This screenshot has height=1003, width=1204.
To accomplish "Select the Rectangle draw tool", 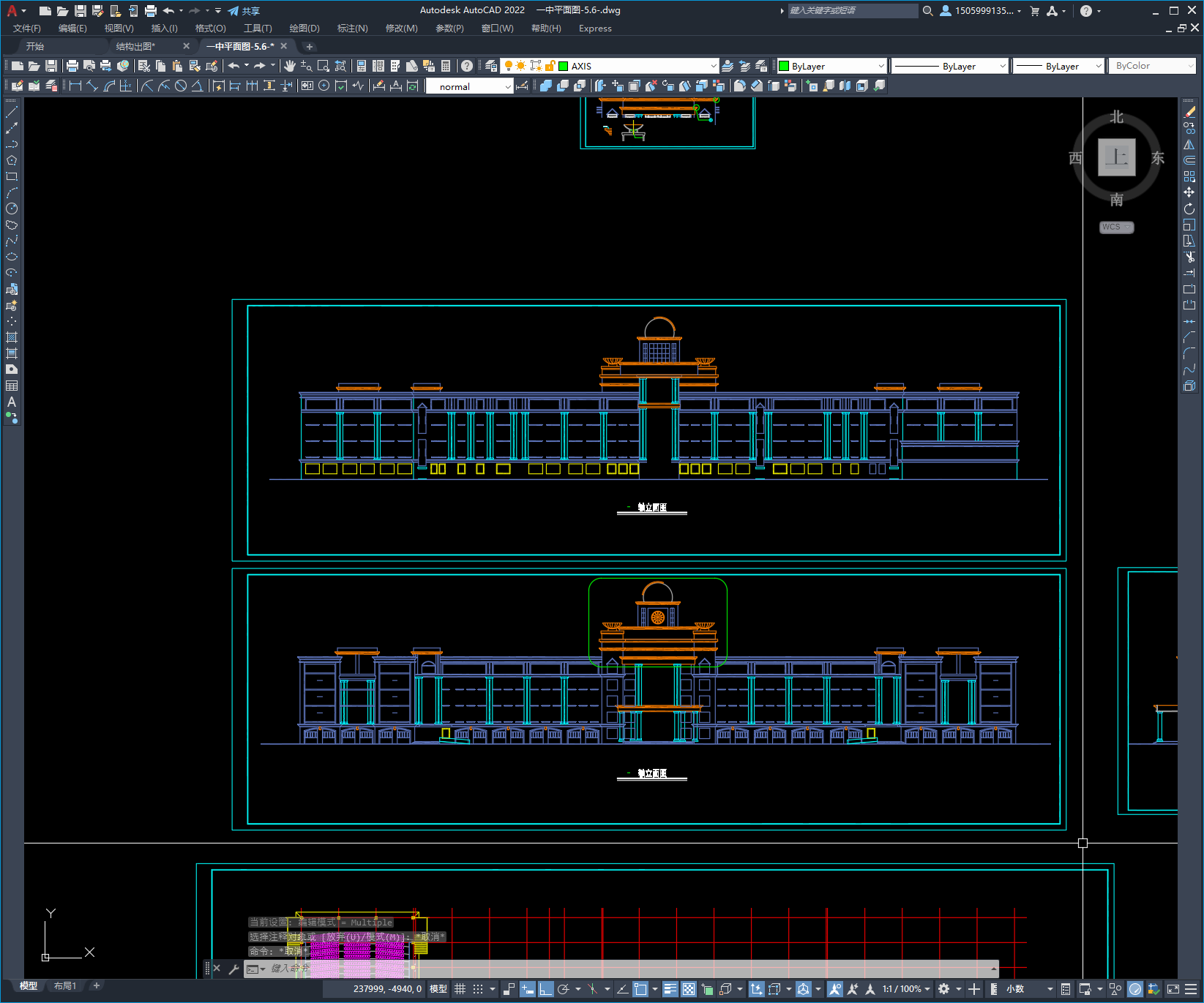I will pos(12,176).
